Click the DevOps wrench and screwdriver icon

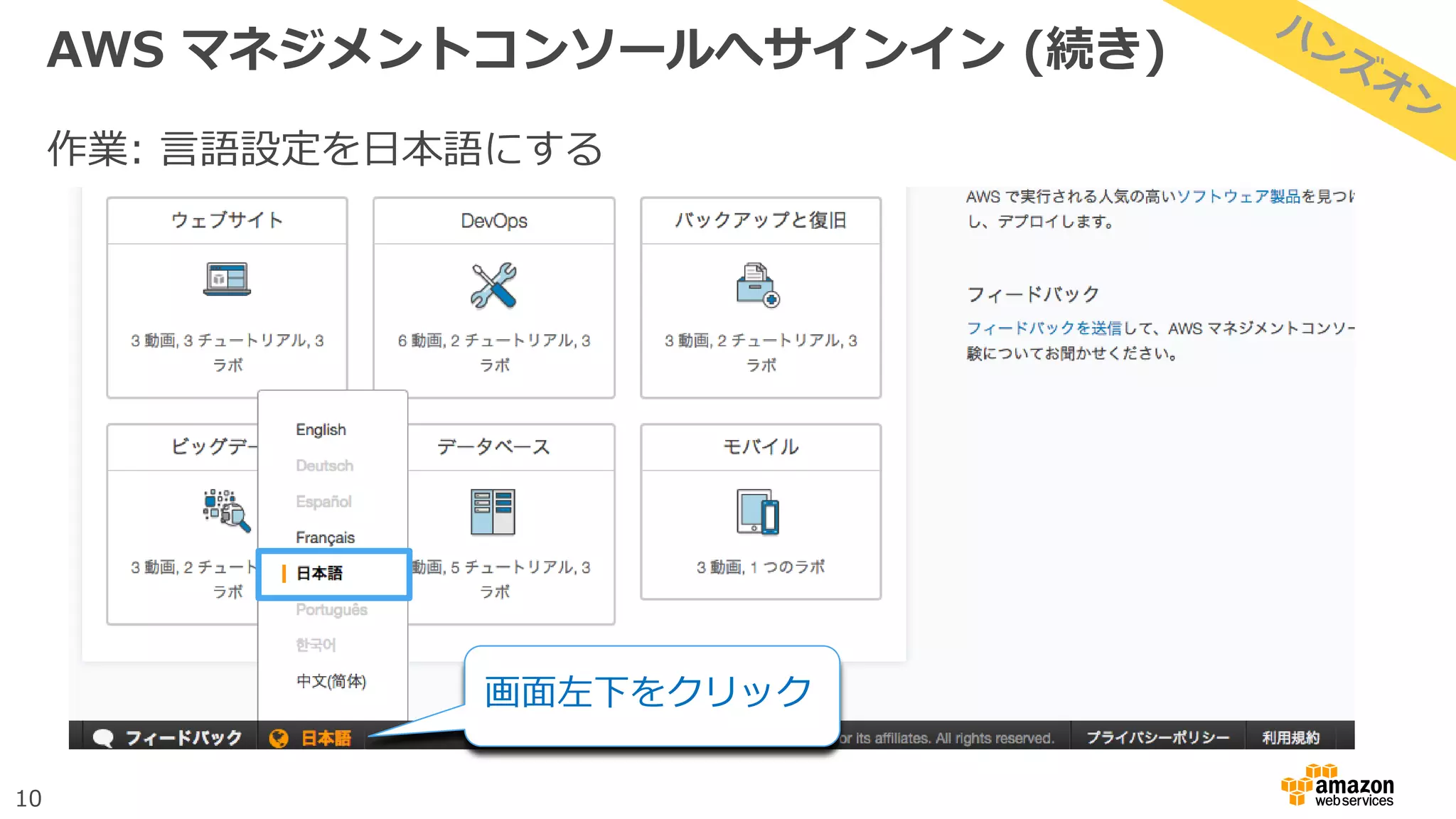(x=493, y=285)
